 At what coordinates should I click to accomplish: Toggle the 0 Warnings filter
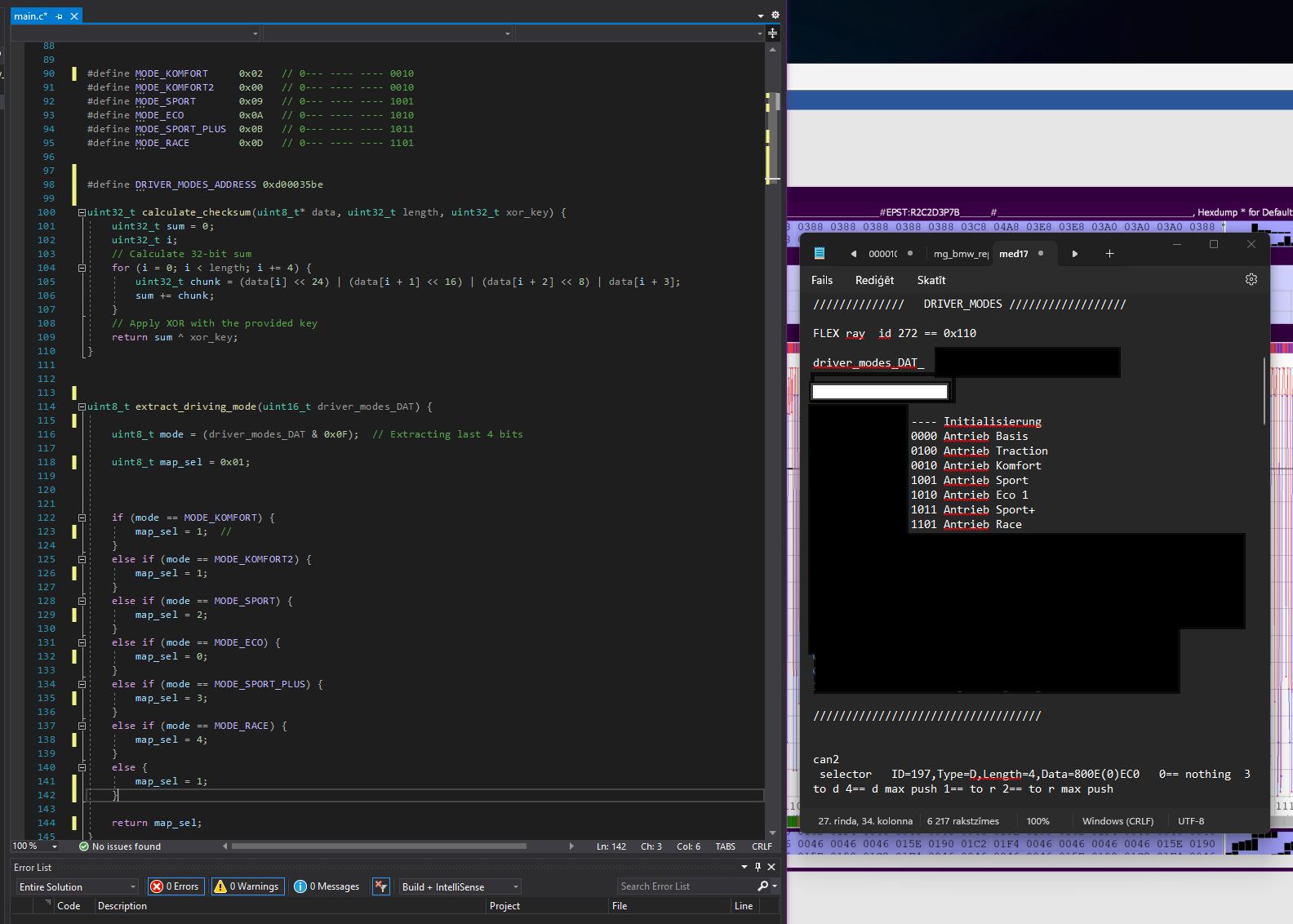click(x=247, y=886)
